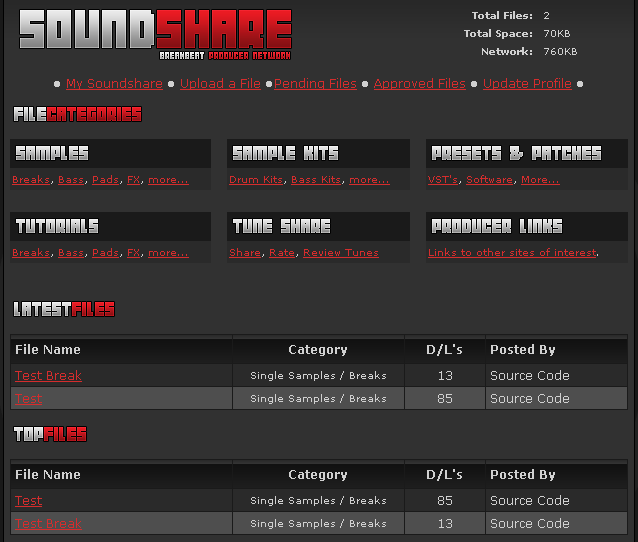Open Drum Kits under Sample Kits
Screen dimensions: 638x542
256,180
